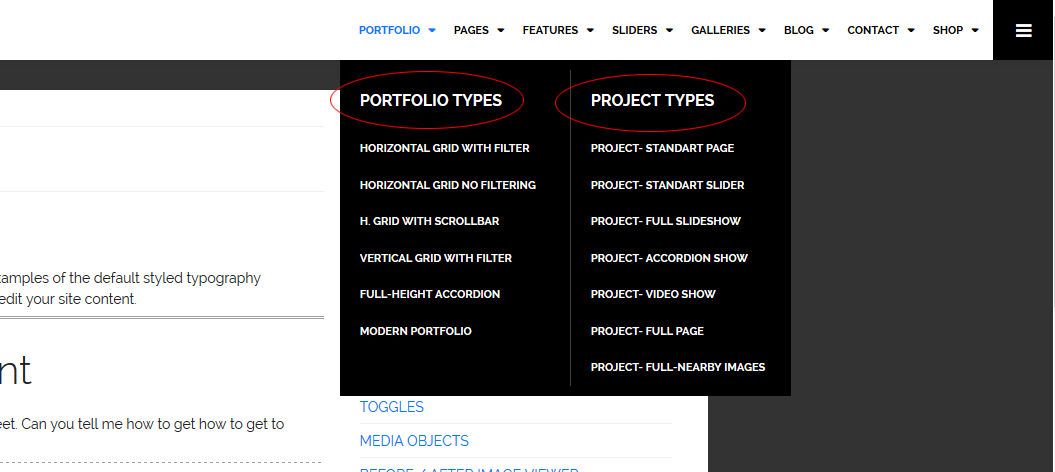Screen dimensions: 1055x472
Task: Open the Modern Portfolio page
Action: click(x=415, y=331)
